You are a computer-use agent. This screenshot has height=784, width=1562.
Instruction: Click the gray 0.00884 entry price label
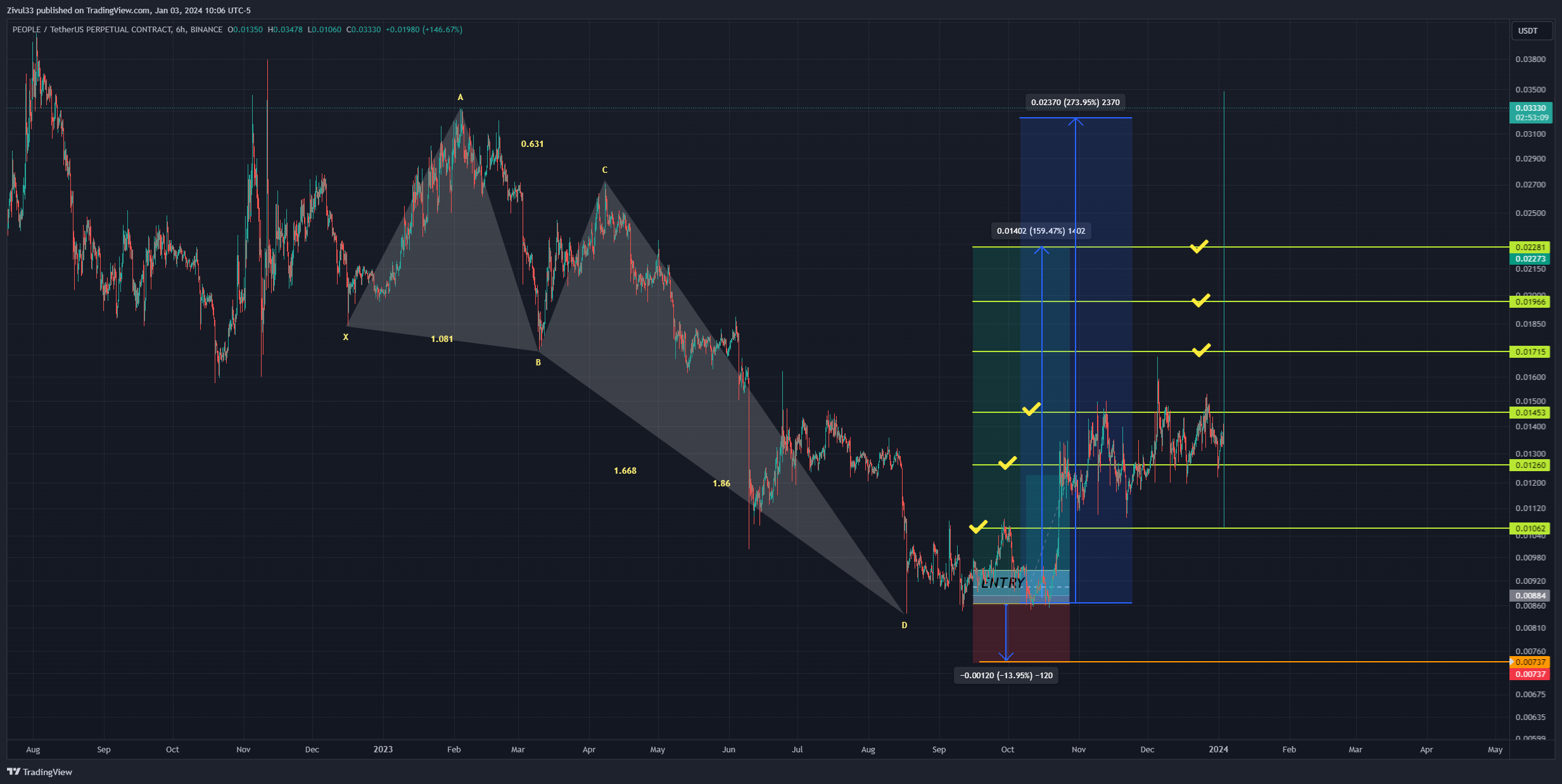[1530, 595]
